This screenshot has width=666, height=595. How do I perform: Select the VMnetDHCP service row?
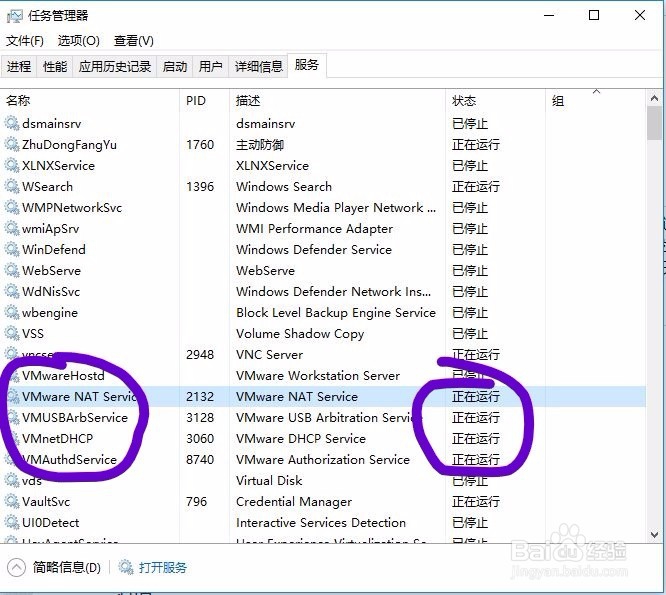pyautogui.click(x=323, y=438)
